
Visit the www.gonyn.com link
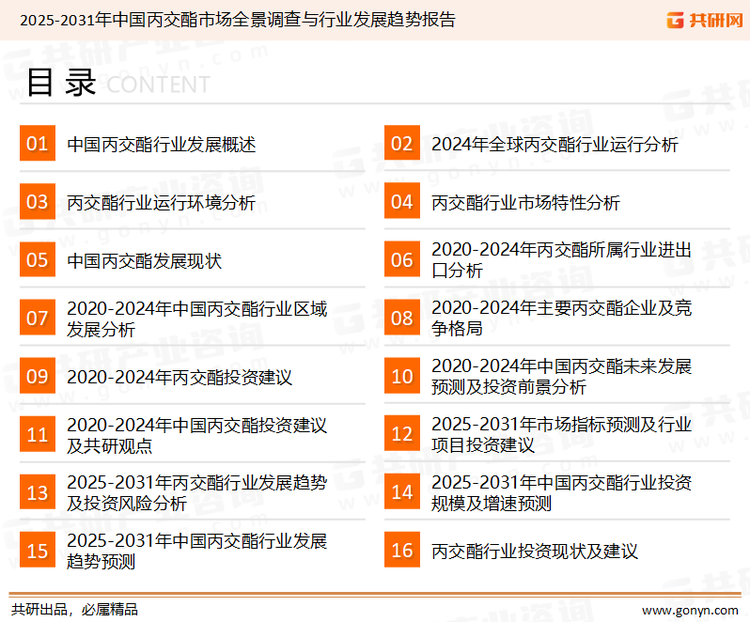(690, 611)
